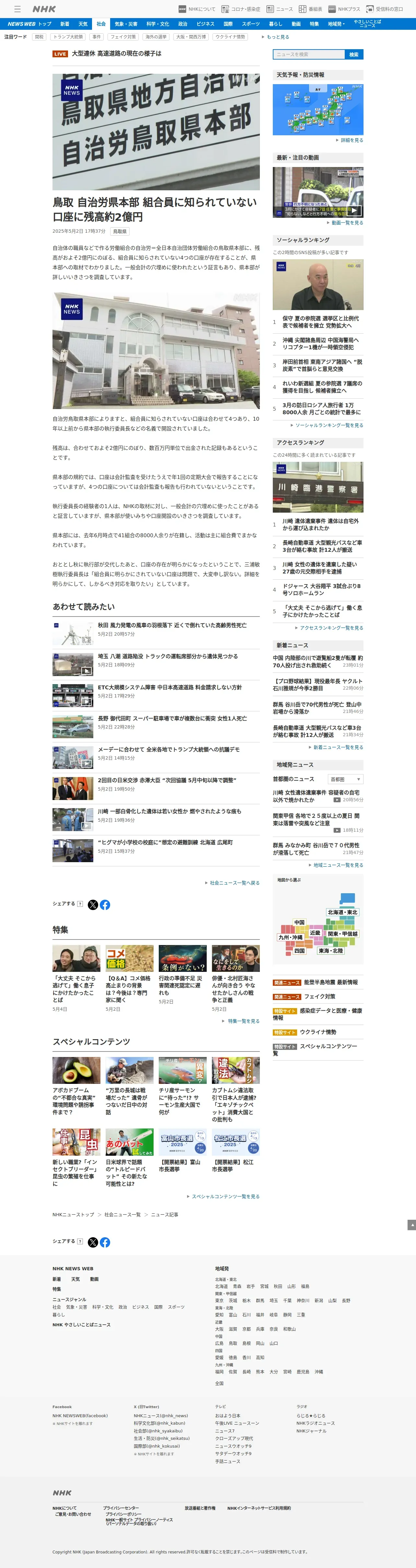The width and height of the screenshot is (416, 1568).
Task: Open コロナ・感染症 header icon link
Action: pyautogui.click(x=241, y=9)
